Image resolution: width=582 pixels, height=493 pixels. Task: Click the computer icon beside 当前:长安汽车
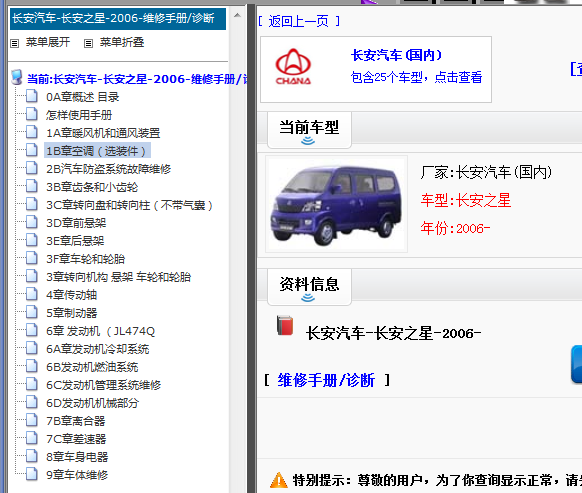(x=17, y=77)
